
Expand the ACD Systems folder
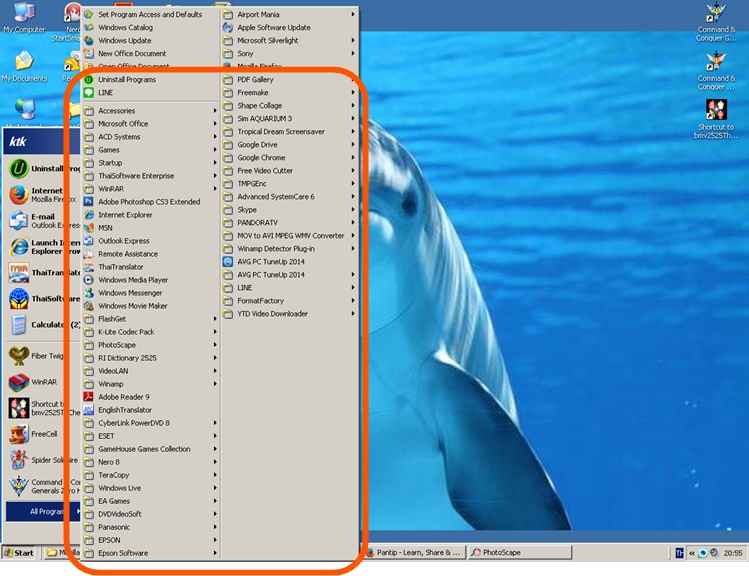[x=150, y=137]
